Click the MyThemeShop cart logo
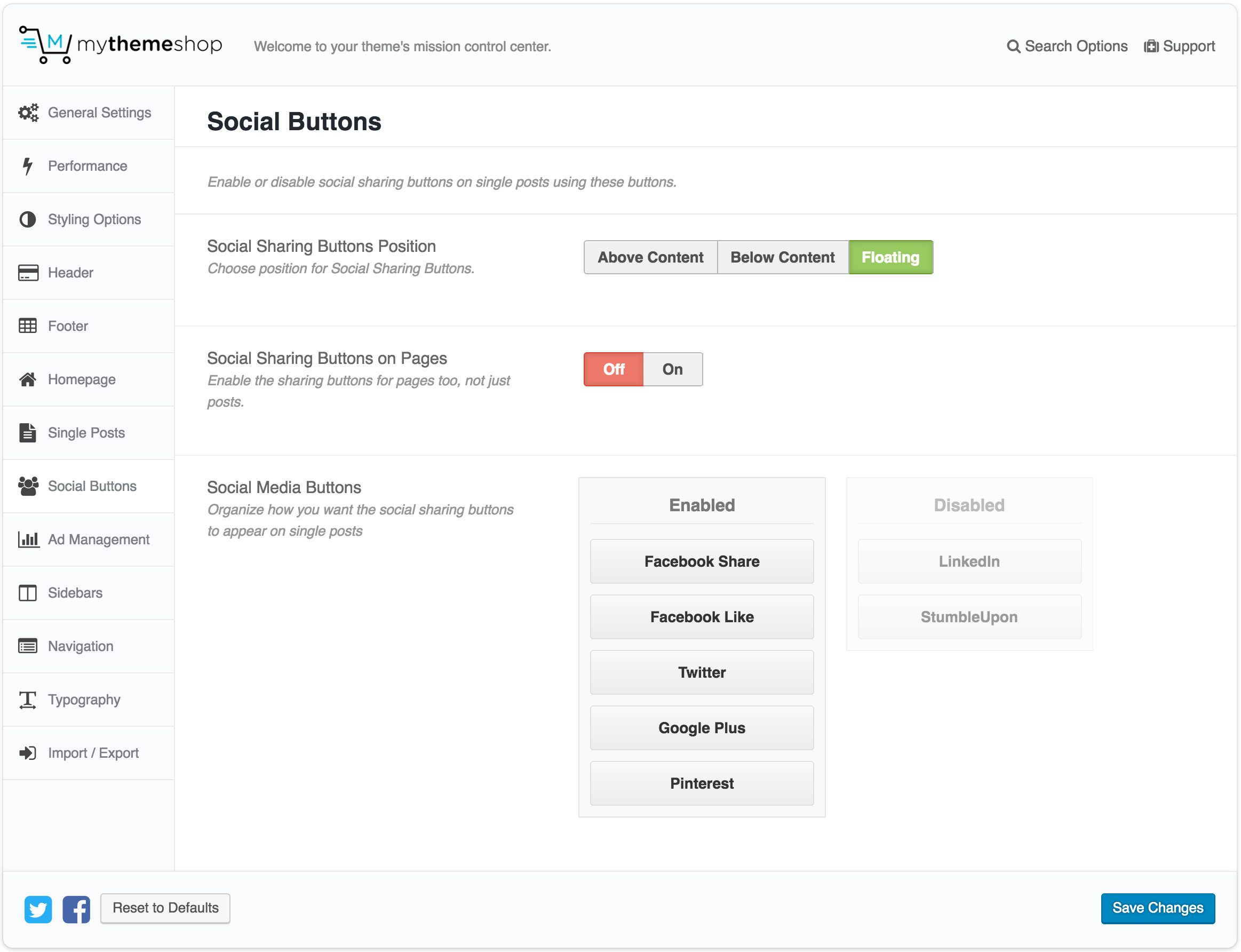Image resolution: width=1241 pixels, height=952 pixels. tap(45, 45)
